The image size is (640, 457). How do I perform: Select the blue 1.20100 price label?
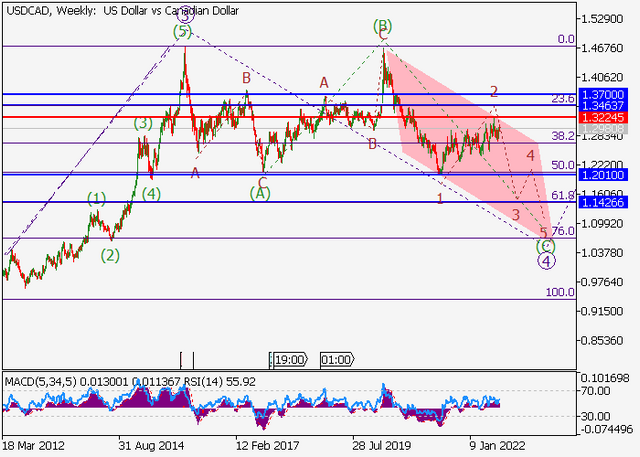(x=603, y=175)
